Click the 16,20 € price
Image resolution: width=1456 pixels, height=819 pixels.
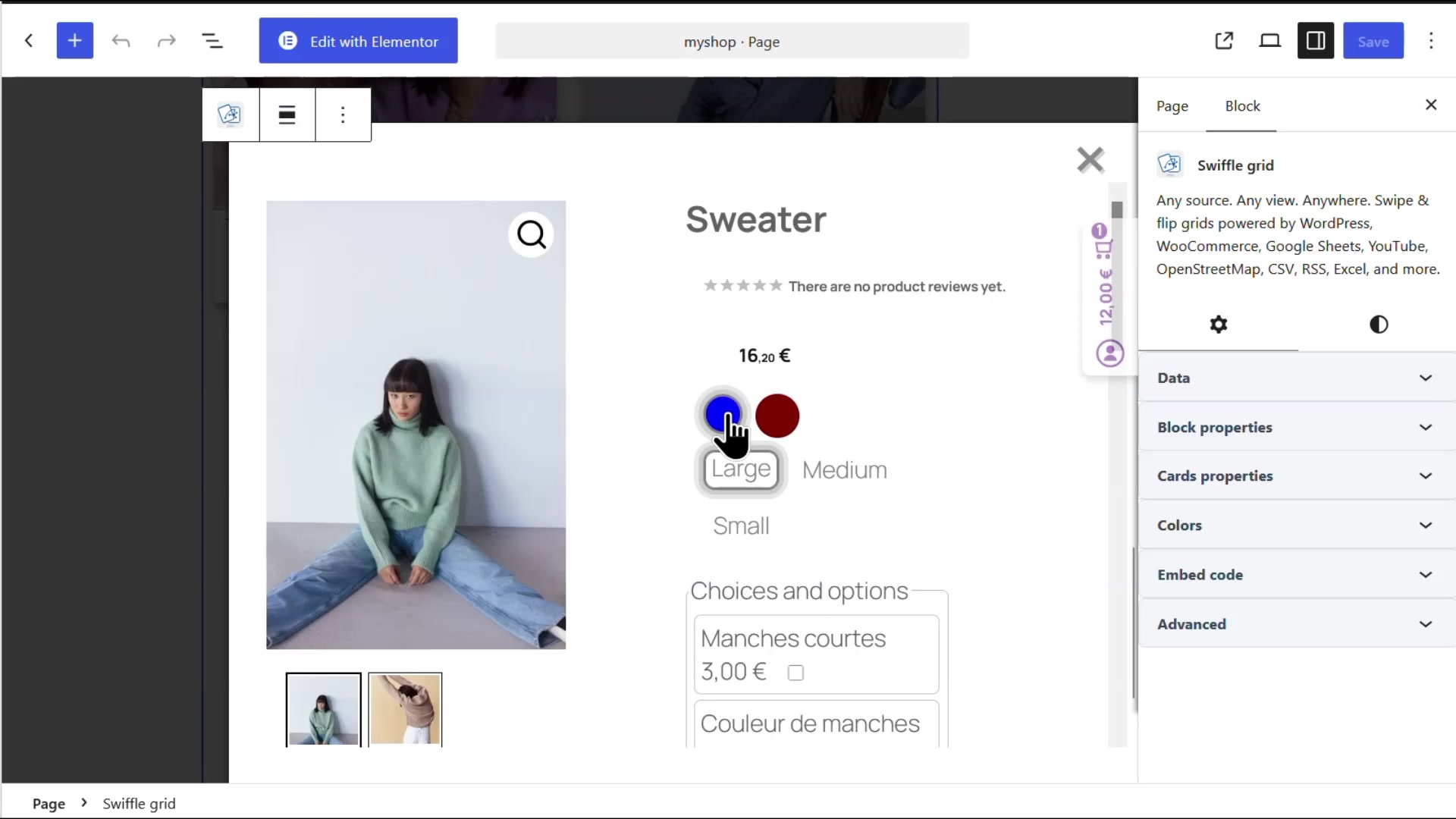(764, 356)
